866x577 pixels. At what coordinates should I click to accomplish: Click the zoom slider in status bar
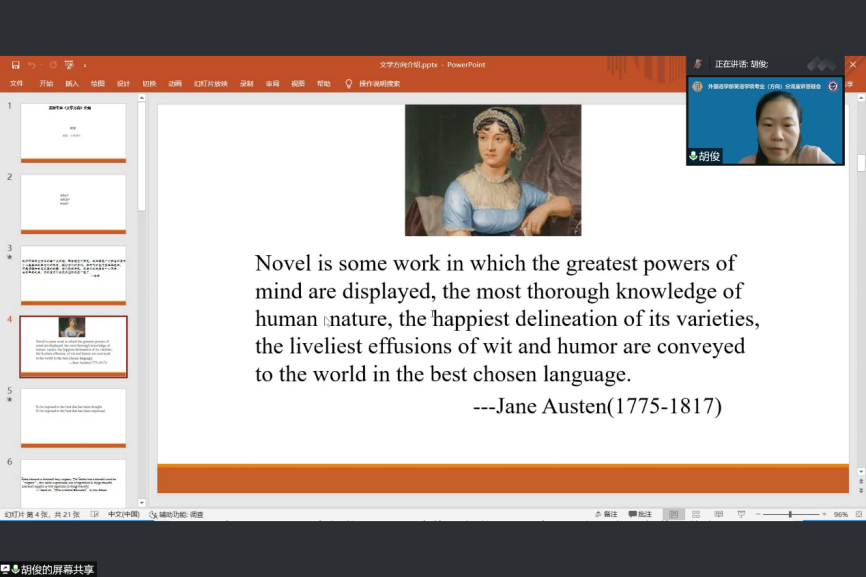[790, 515]
